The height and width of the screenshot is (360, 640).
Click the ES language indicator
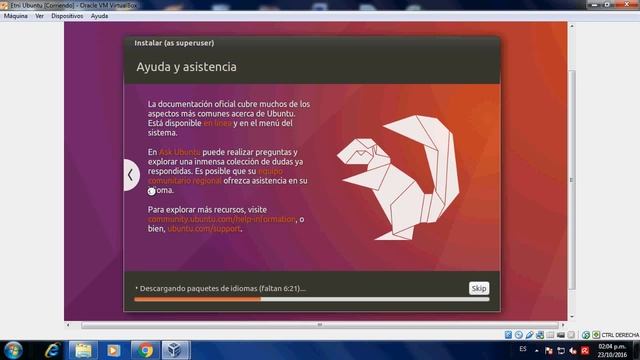click(x=523, y=349)
